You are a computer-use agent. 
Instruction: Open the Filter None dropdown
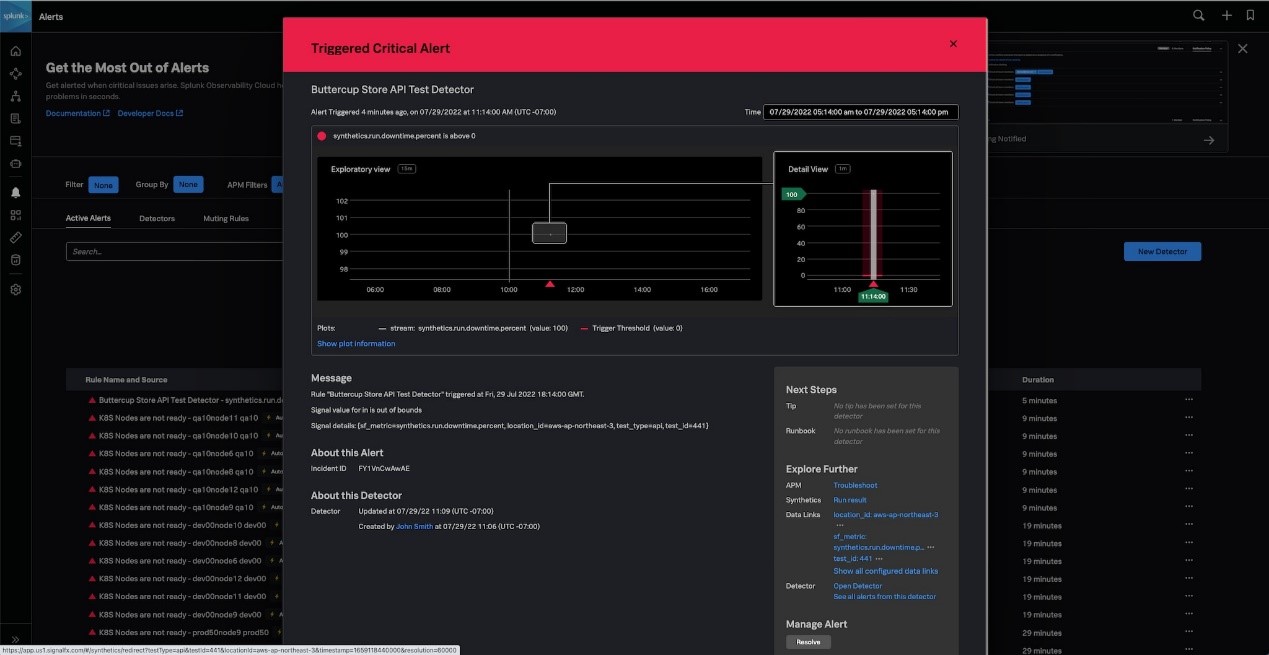(103, 185)
